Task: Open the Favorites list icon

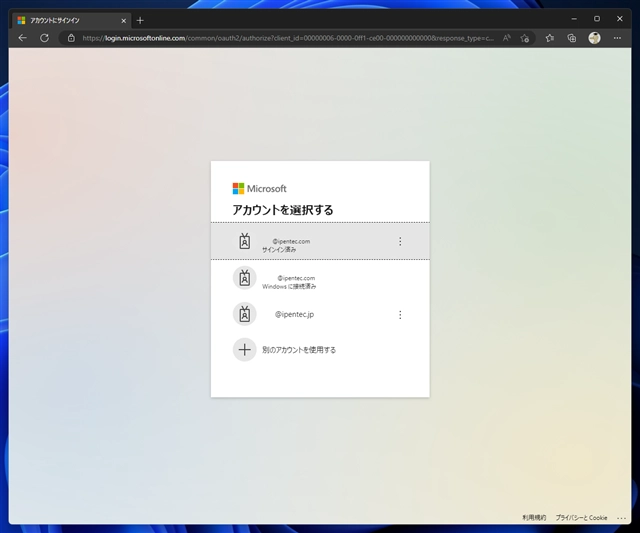Action: (x=549, y=38)
